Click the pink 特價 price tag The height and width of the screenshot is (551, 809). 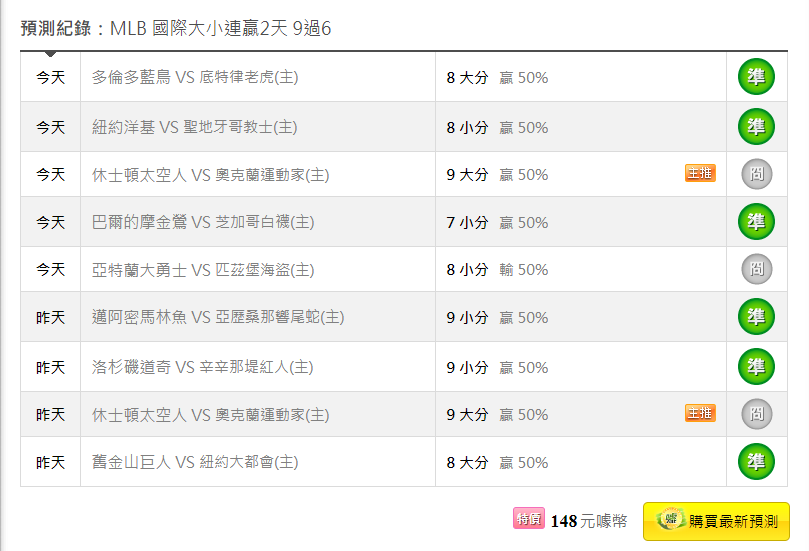(x=528, y=518)
